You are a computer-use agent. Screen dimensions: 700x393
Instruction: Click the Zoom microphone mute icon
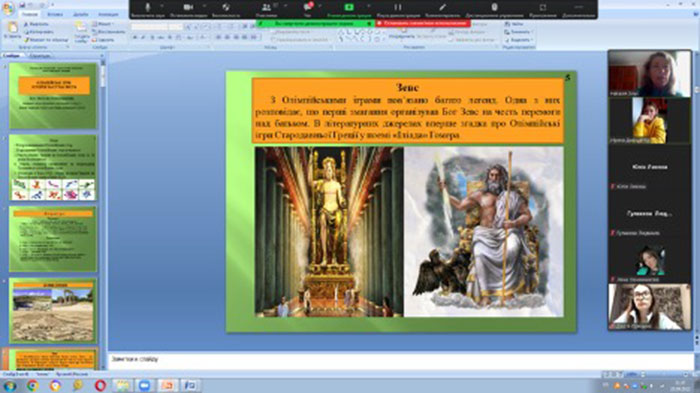pyautogui.click(x=148, y=7)
